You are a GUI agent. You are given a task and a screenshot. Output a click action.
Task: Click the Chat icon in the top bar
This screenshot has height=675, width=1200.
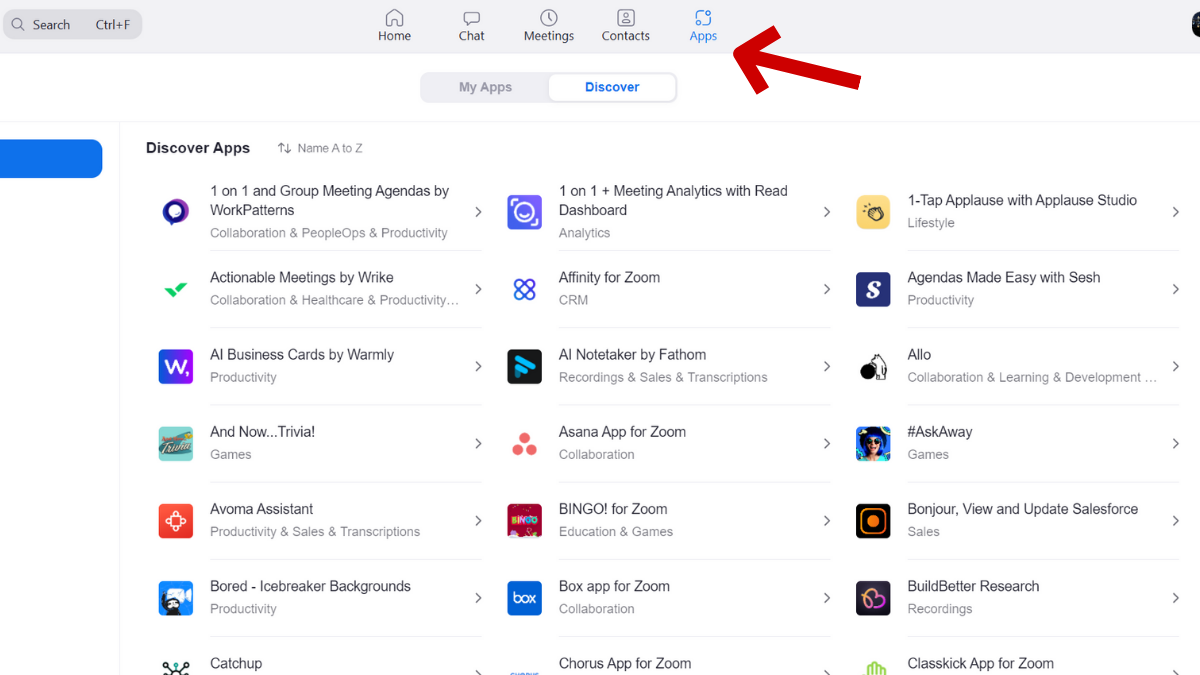tap(470, 18)
